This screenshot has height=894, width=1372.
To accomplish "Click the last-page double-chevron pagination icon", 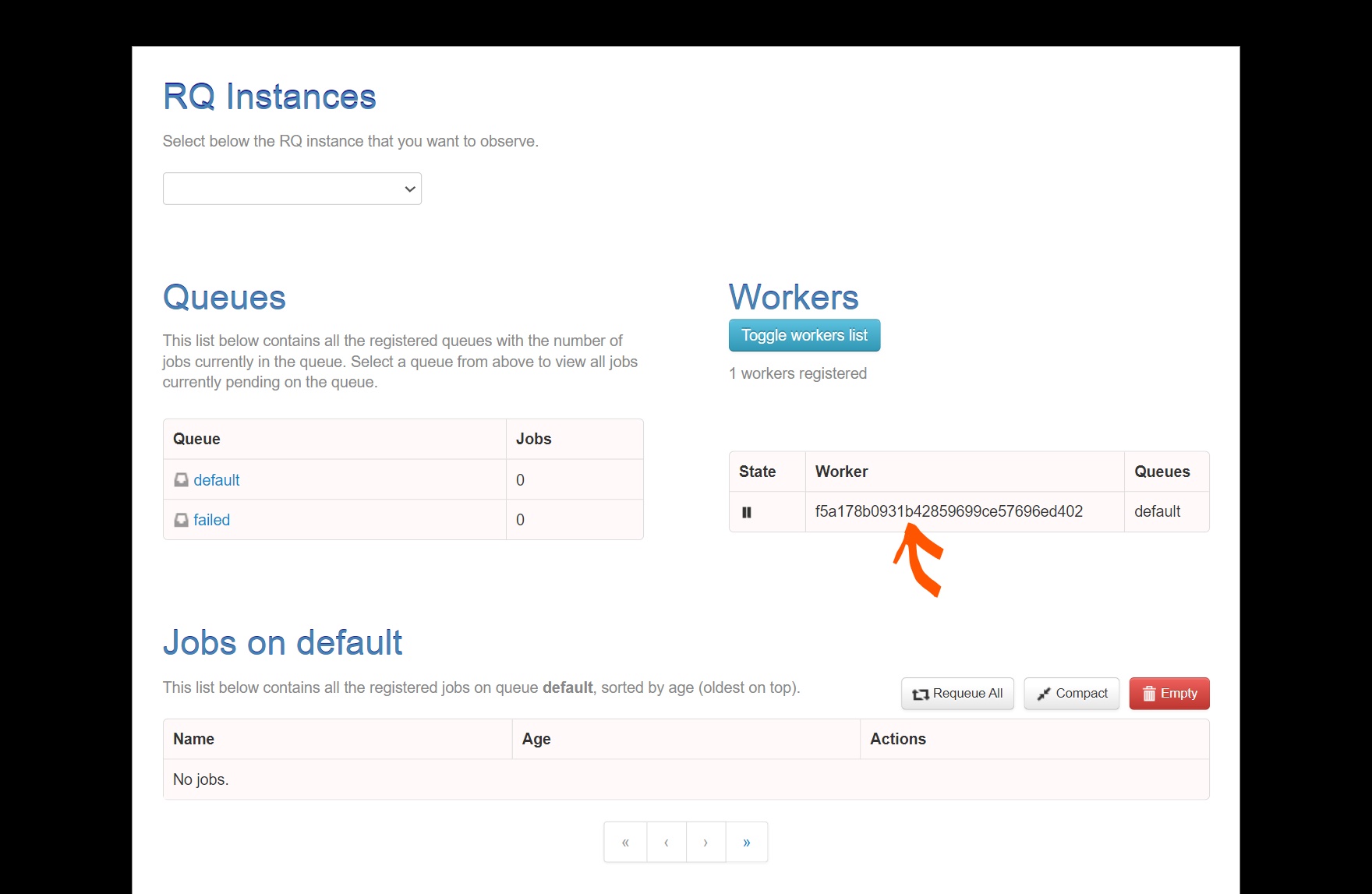I will [746, 842].
